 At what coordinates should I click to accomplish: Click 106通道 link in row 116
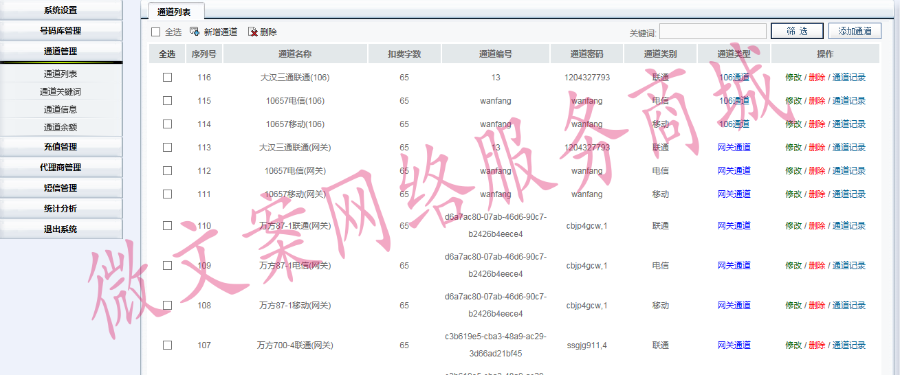pyautogui.click(x=734, y=77)
